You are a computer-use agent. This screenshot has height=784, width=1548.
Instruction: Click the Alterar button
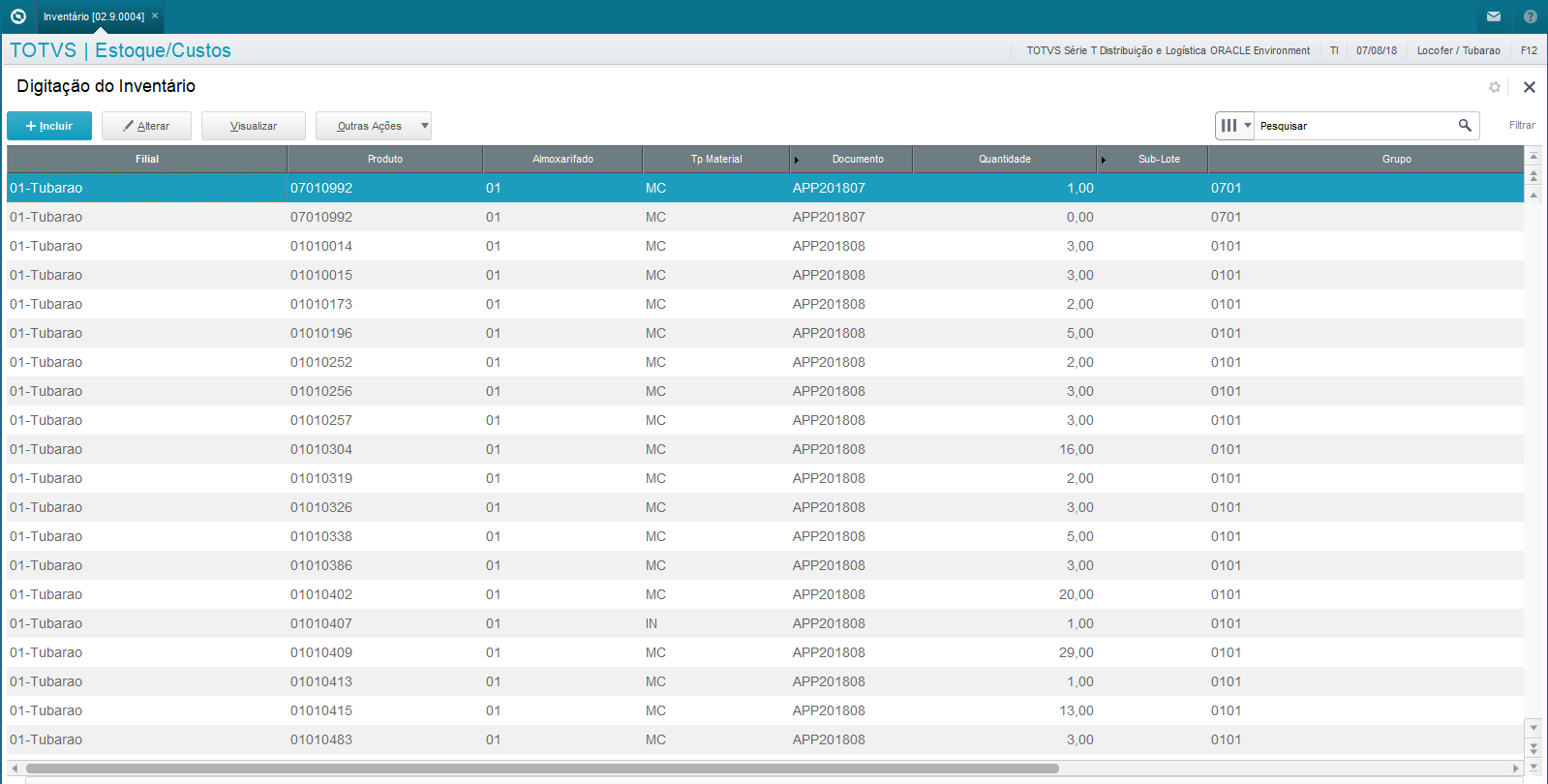click(146, 126)
